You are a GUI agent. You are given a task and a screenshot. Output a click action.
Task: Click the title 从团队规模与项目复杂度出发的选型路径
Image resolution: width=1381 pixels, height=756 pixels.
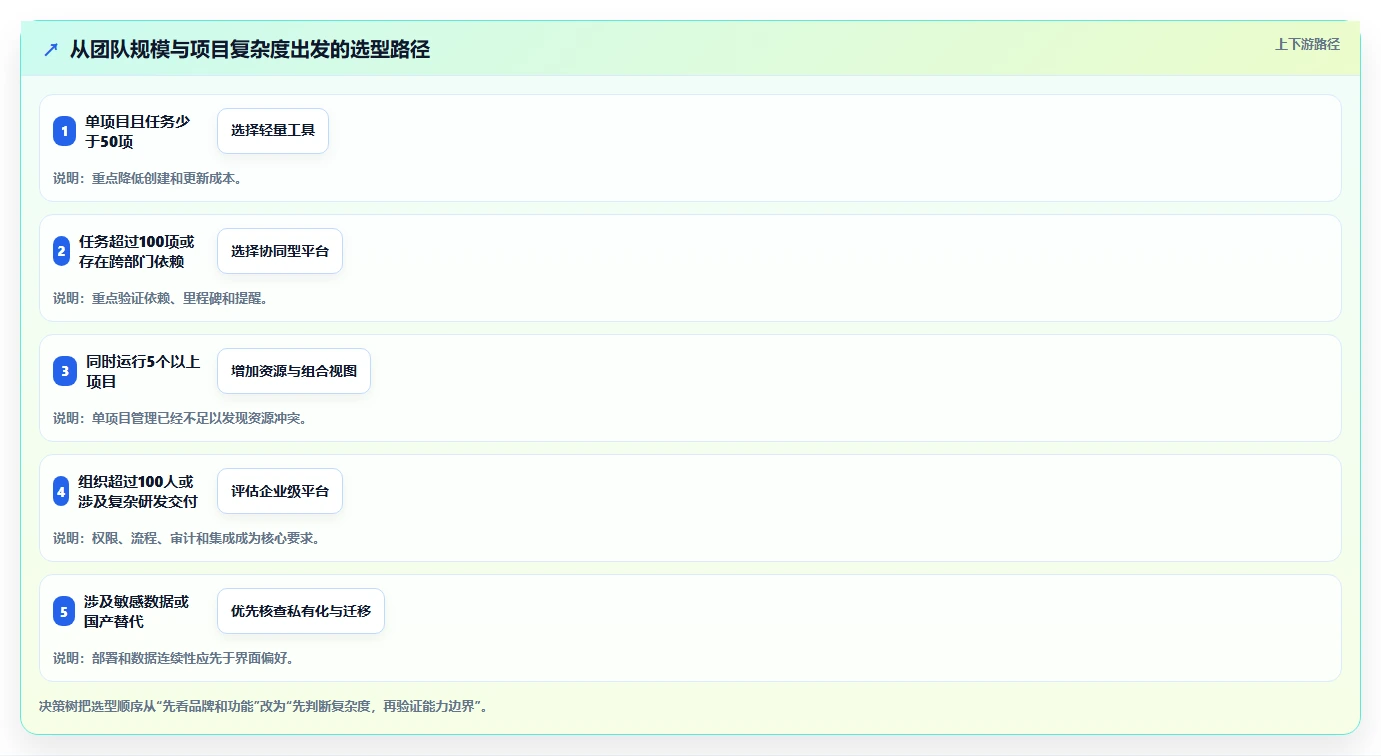point(250,49)
